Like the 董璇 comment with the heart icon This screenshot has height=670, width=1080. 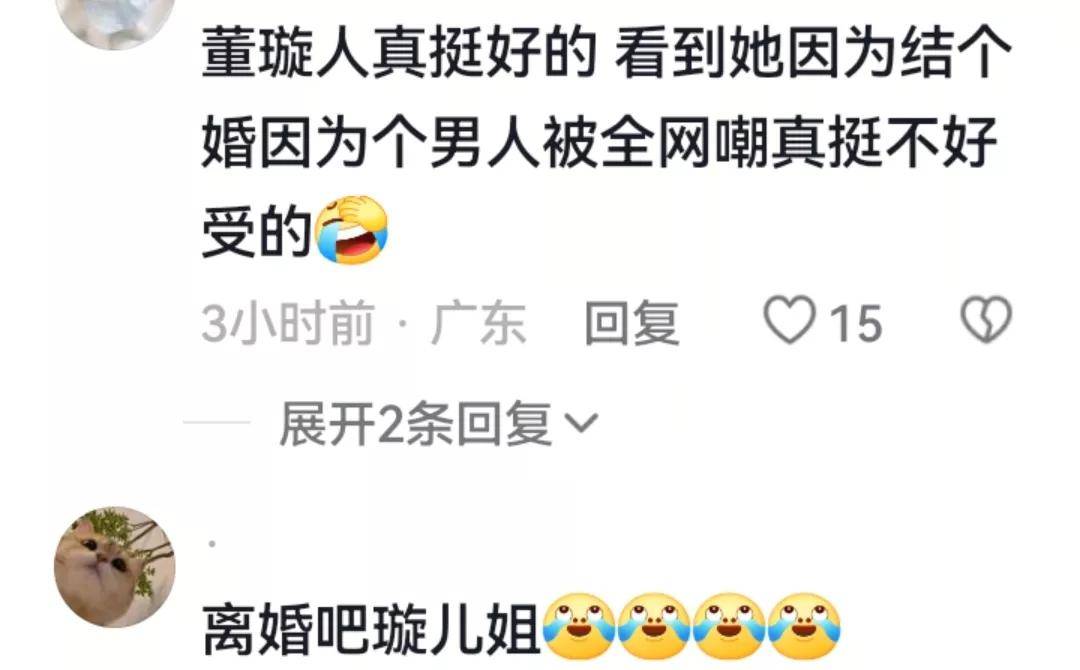(789, 320)
